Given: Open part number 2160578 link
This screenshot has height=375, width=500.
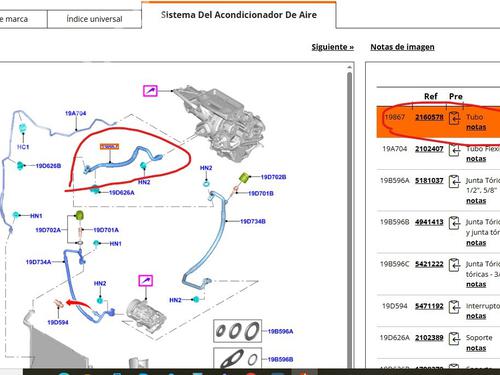Looking at the screenshot, I should pyautogui.click(x=429, y=117).
